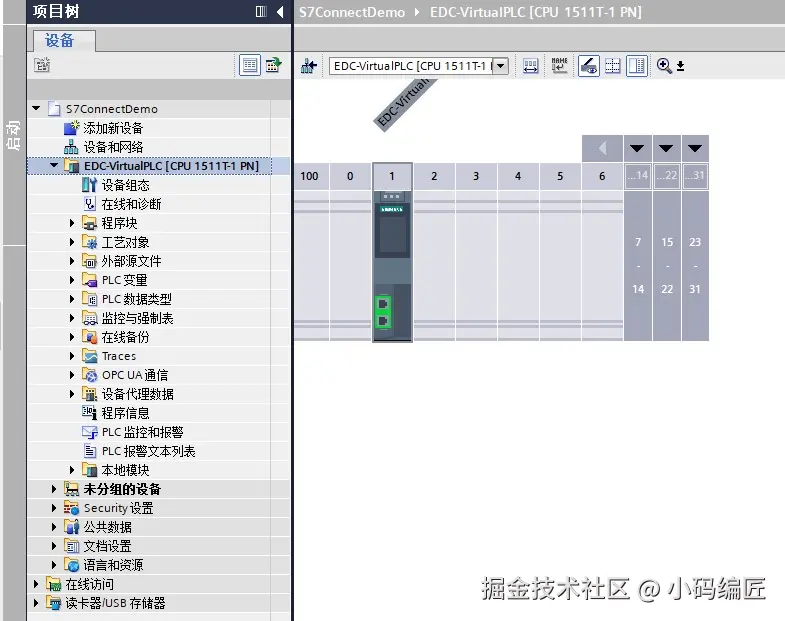Click the PLC 报警文本列表 document icon

click(90, 451)
